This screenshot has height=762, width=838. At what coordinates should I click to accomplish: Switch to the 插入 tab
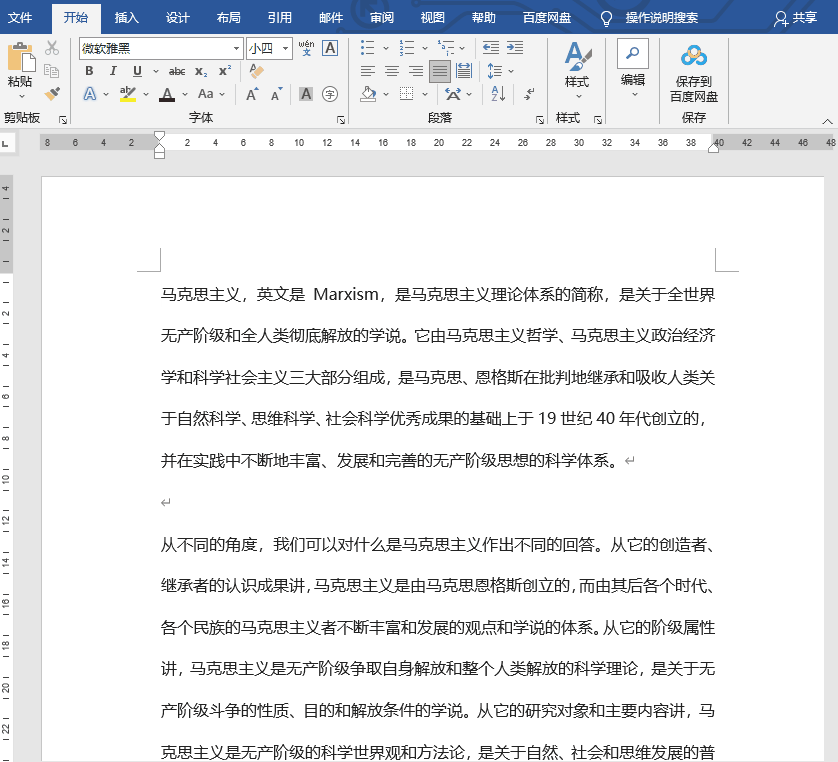[127, 17]
